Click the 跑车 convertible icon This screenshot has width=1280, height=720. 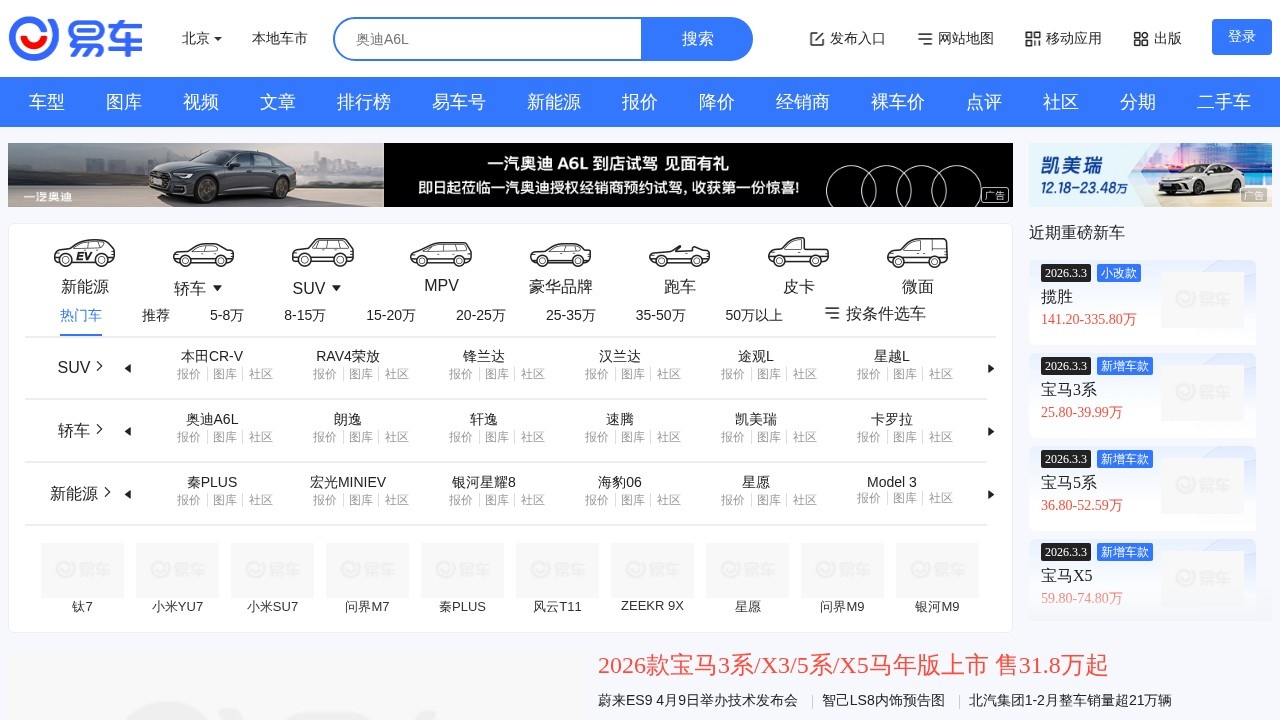[x=679, y=253]
